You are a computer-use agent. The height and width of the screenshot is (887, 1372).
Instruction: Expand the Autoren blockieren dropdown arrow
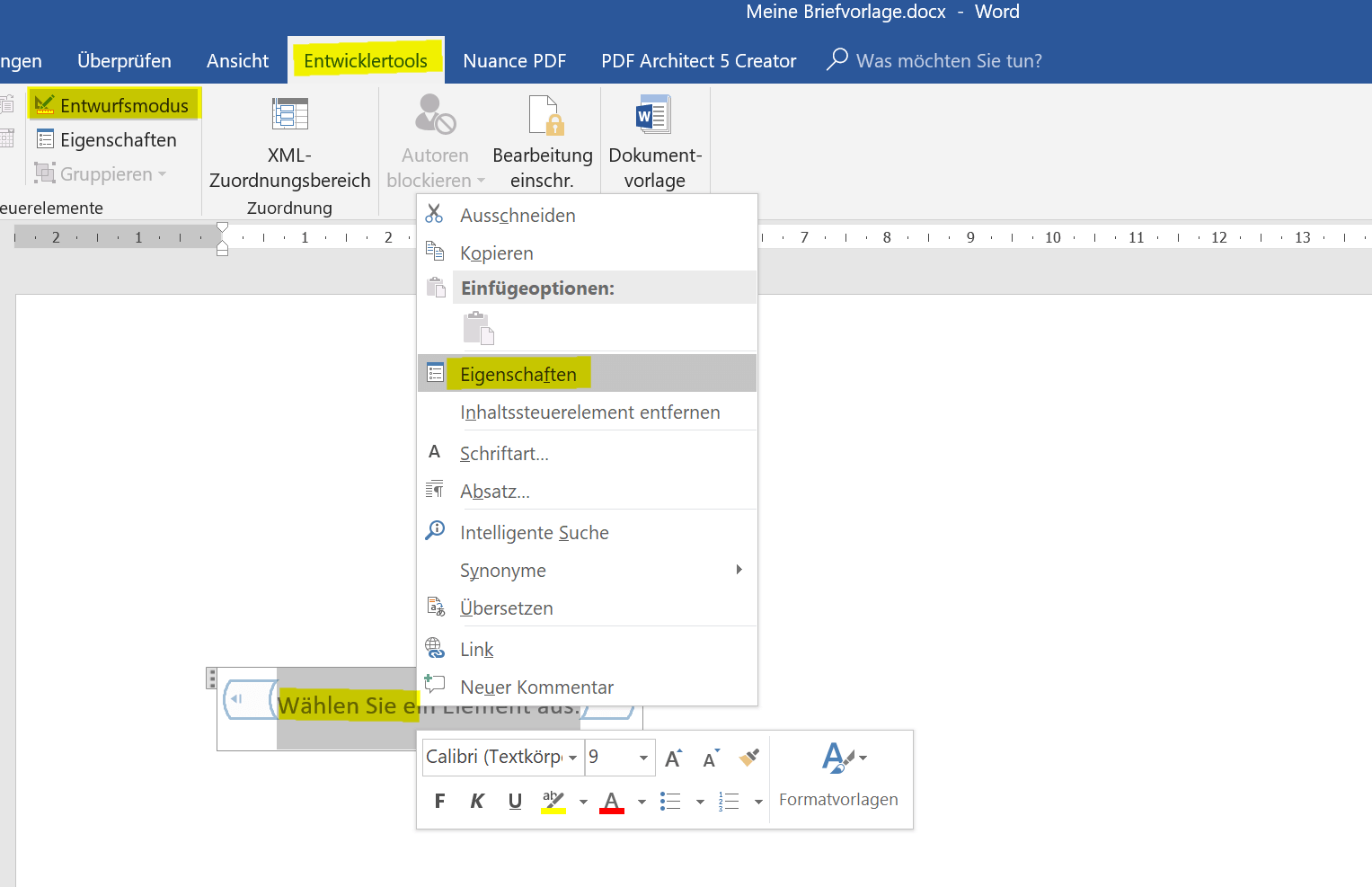pyautogui.click(x=482, y=181)
